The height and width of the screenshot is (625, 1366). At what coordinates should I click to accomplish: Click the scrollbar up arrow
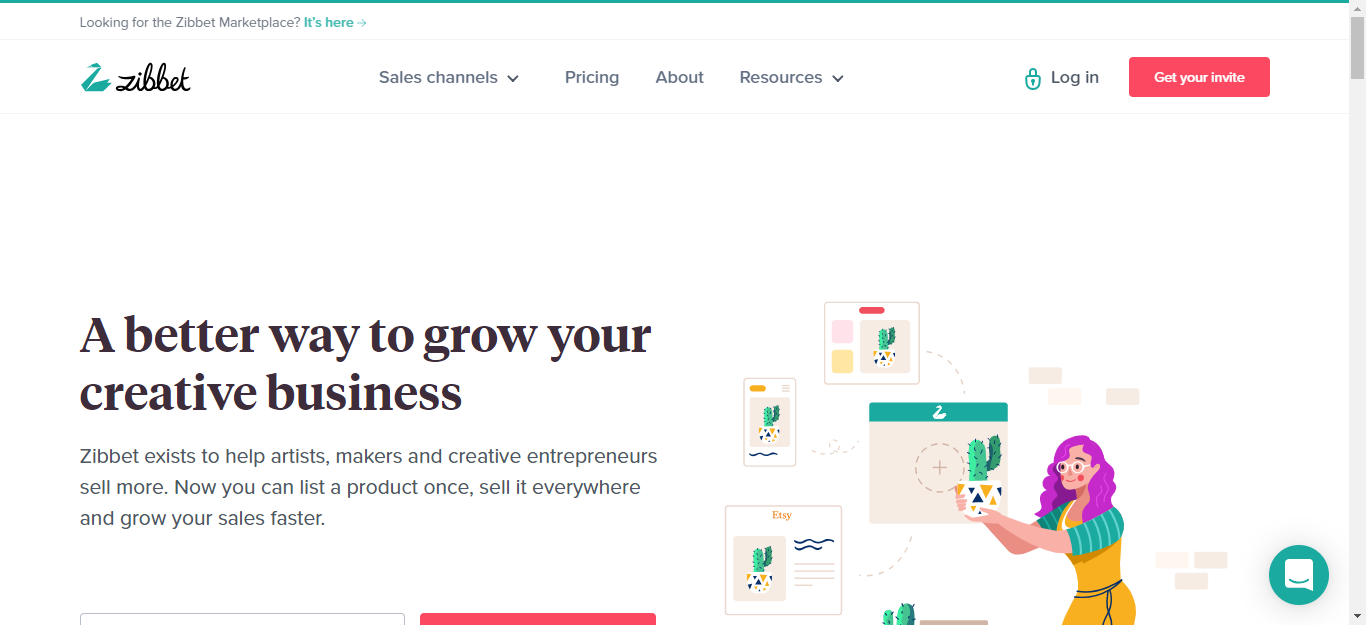coord(1357,8)
